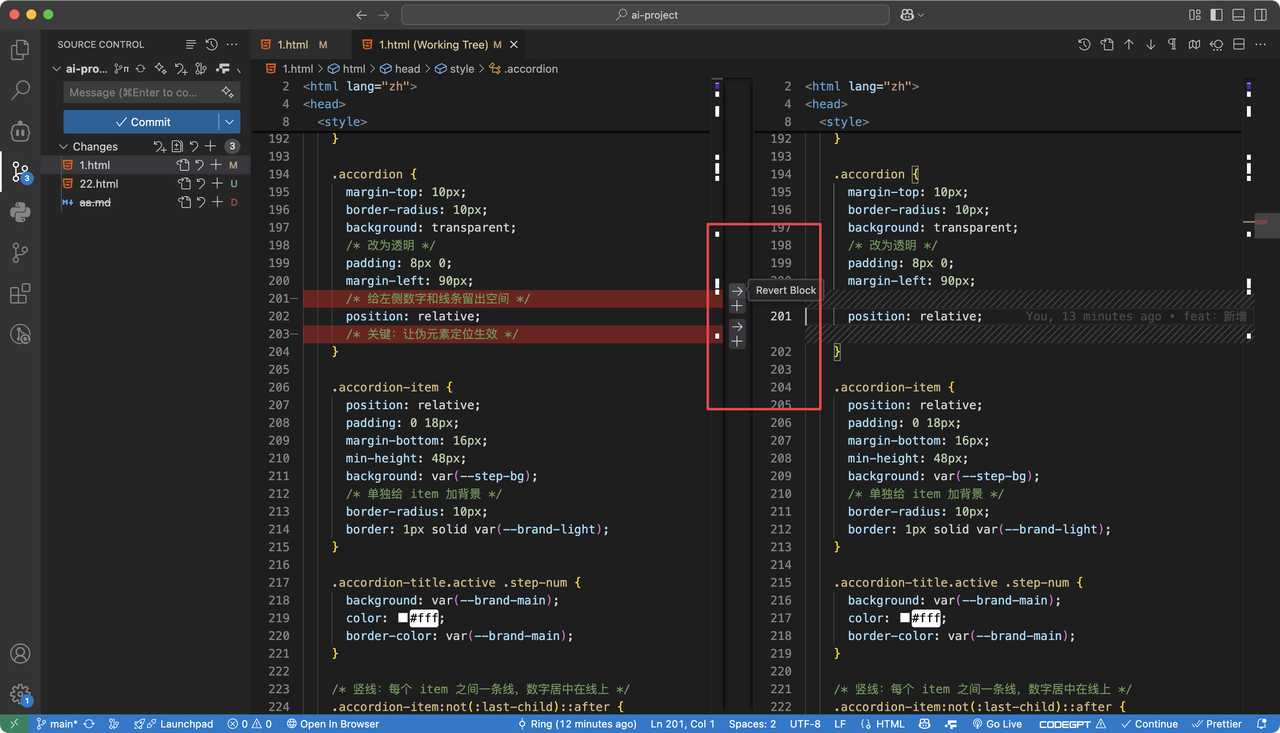Viewport: 1280px width, 733px height.
Task: Click white #fff color swatch in left pane
Action: click(x=403, y=618)
